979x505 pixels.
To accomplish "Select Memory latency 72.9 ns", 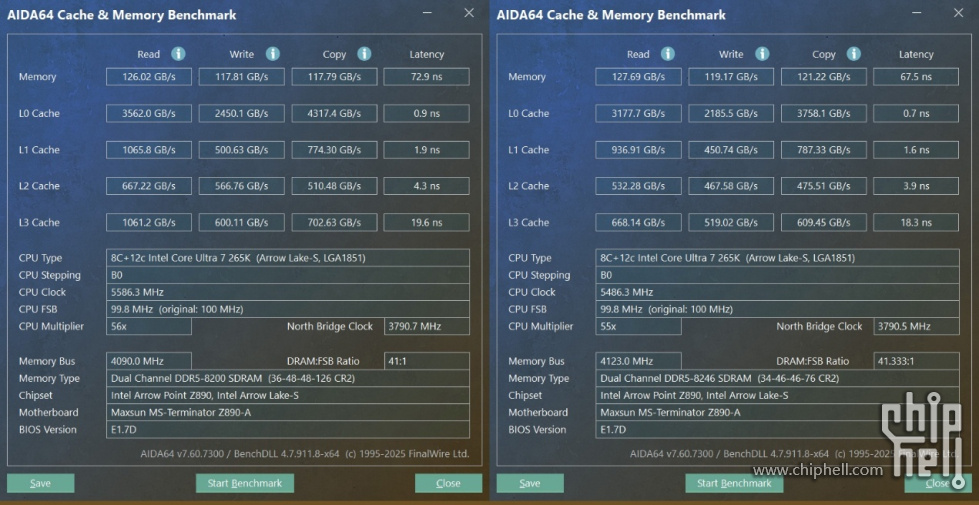I will tap(426, 77).
